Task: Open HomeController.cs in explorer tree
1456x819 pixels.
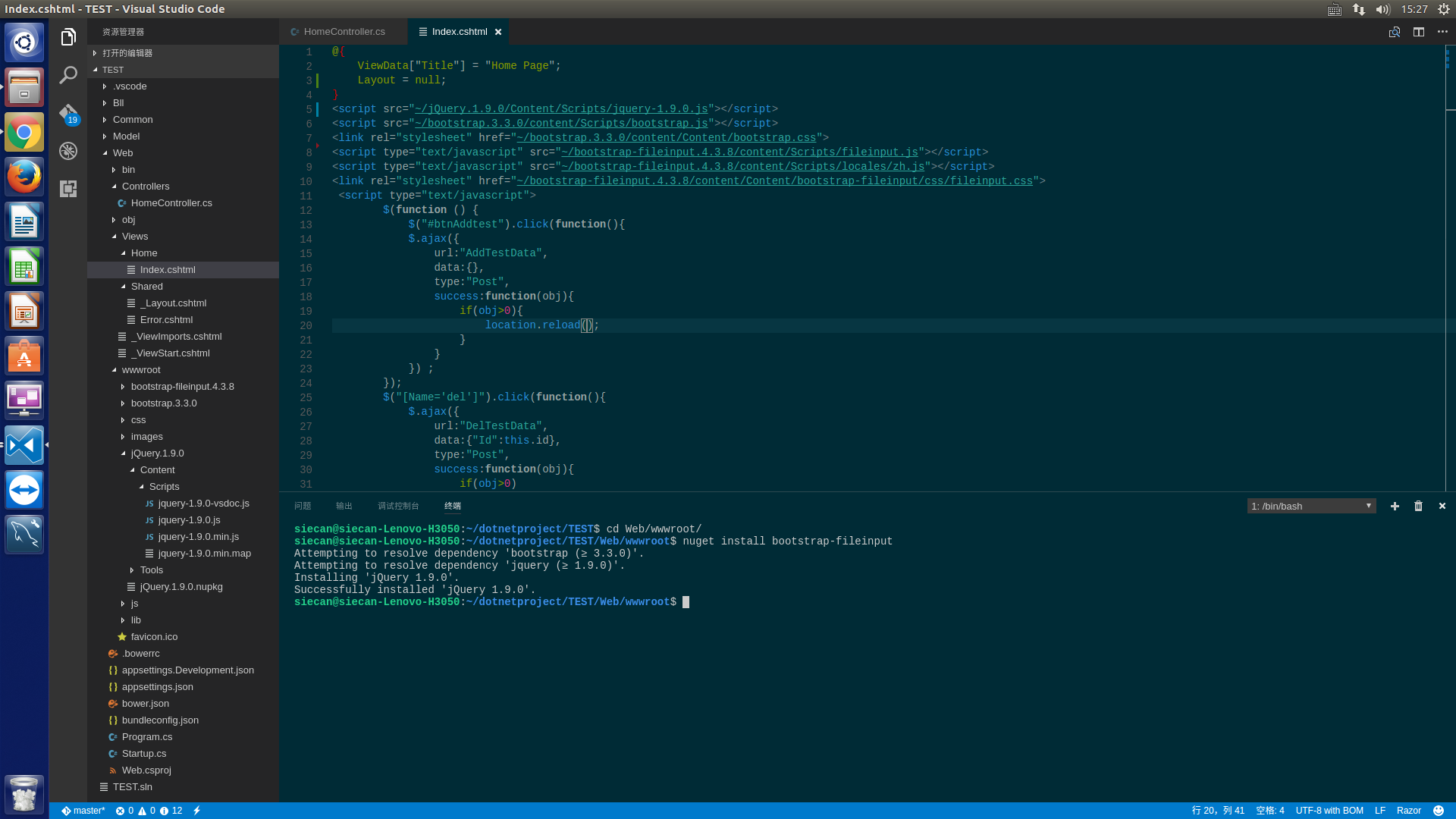Action: click(183, 203)
